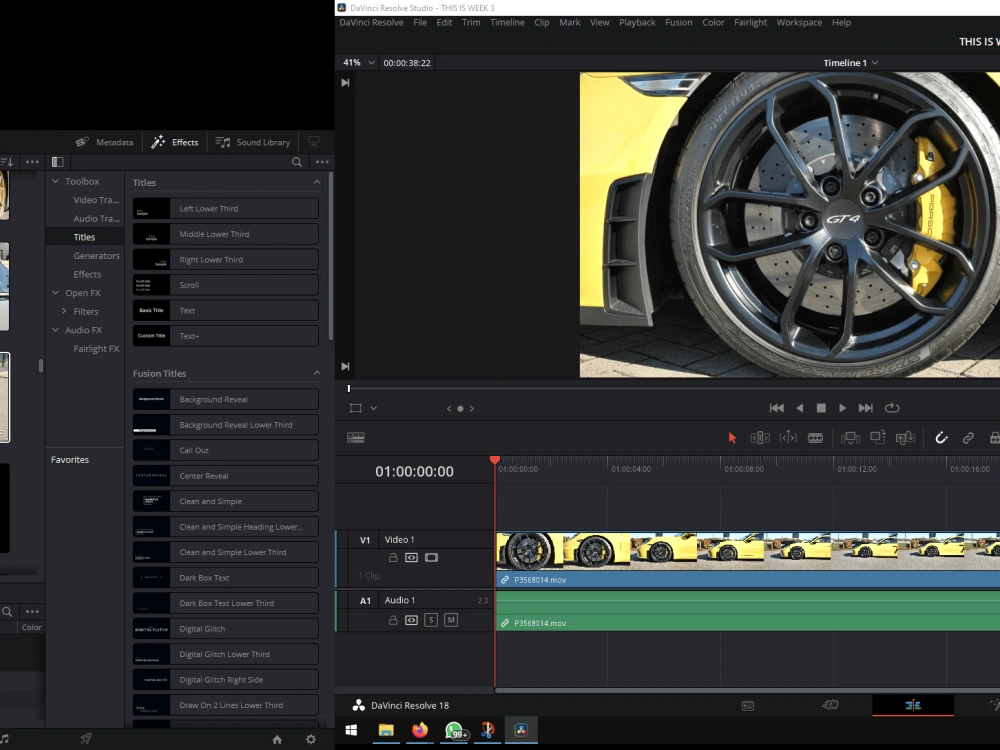Toggle timeline Snapping magnet icon
Image resolution: width=1000 pixels, height=750 pixels.
(941, 438)
